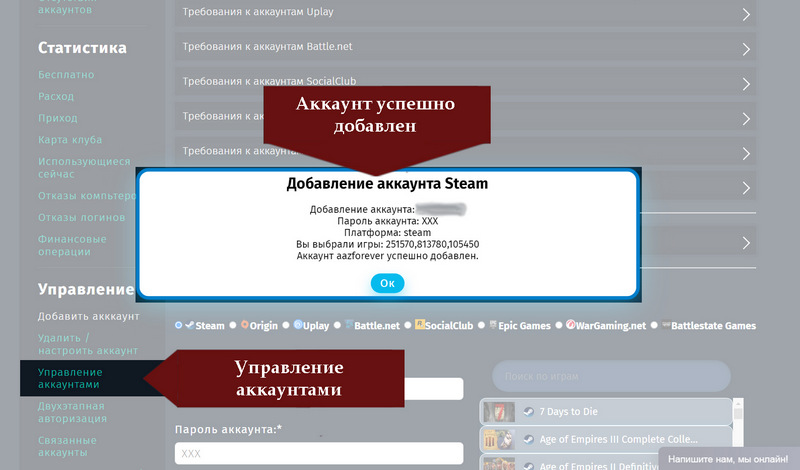800x470 pixels.
Task: Open the Финансовые операции link
Action: 72,245
